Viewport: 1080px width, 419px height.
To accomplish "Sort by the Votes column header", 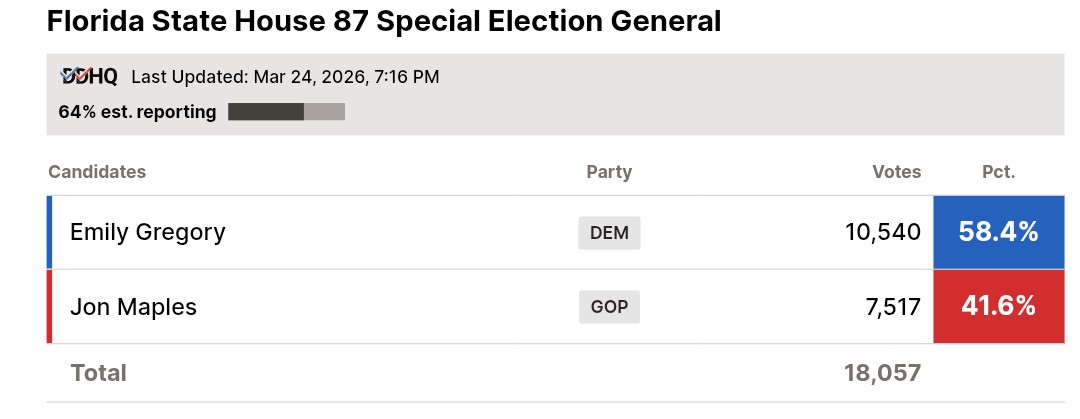I will pos(896,172).
